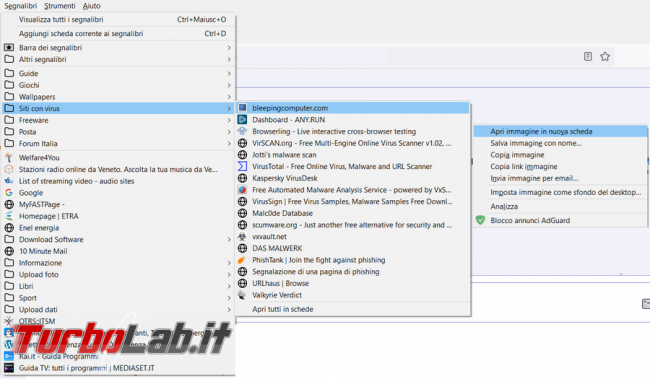Click the VirSCAN.org globe icon
Viewport: 650px width, 379px height.
point(243,143)
